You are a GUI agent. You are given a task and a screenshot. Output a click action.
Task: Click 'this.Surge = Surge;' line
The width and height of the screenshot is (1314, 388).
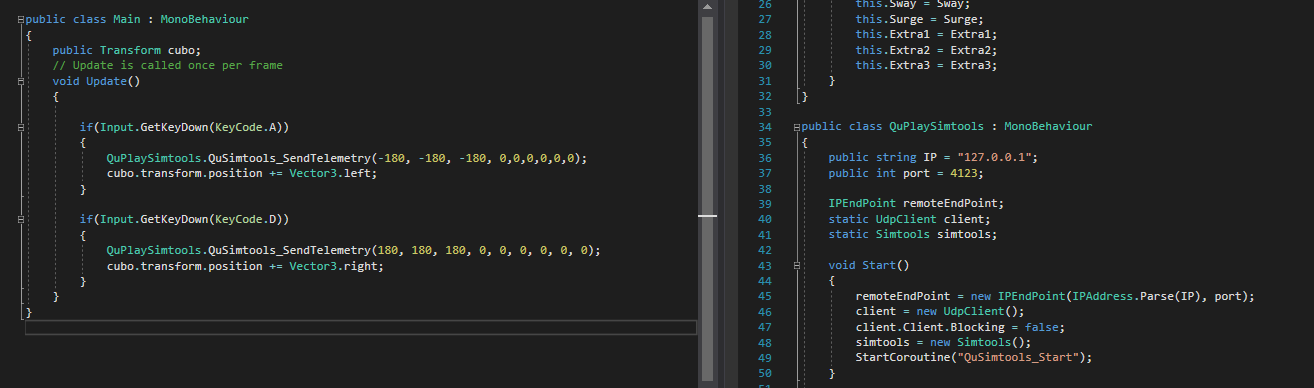919,19
